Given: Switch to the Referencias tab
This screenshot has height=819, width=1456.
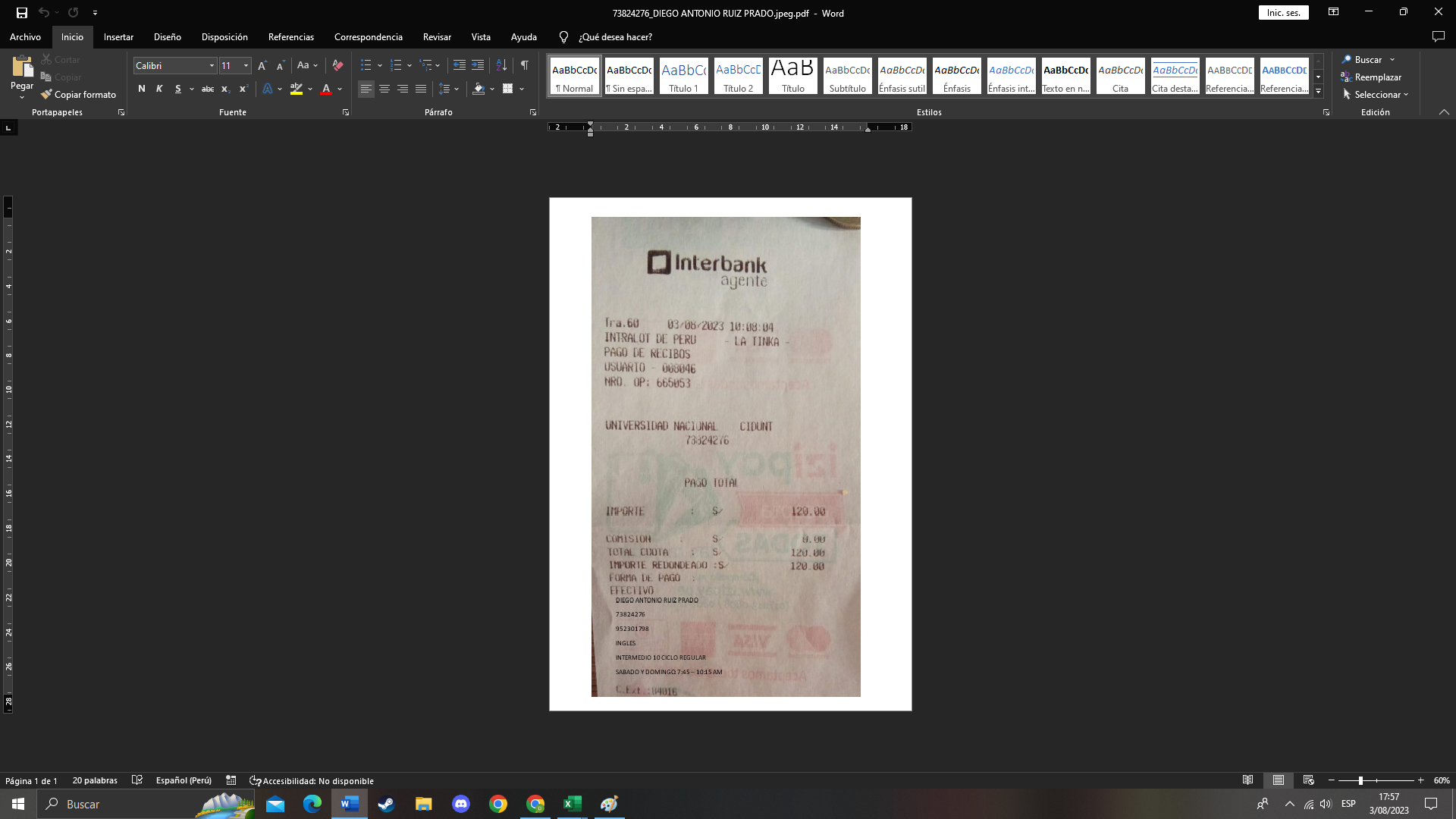Looking at the screenshot, I should pos(290,37).
